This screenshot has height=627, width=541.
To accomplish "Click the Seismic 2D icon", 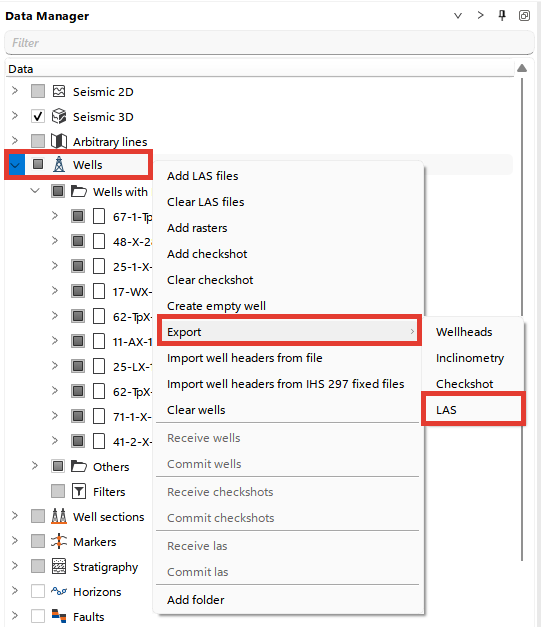I will coord(59,92).
